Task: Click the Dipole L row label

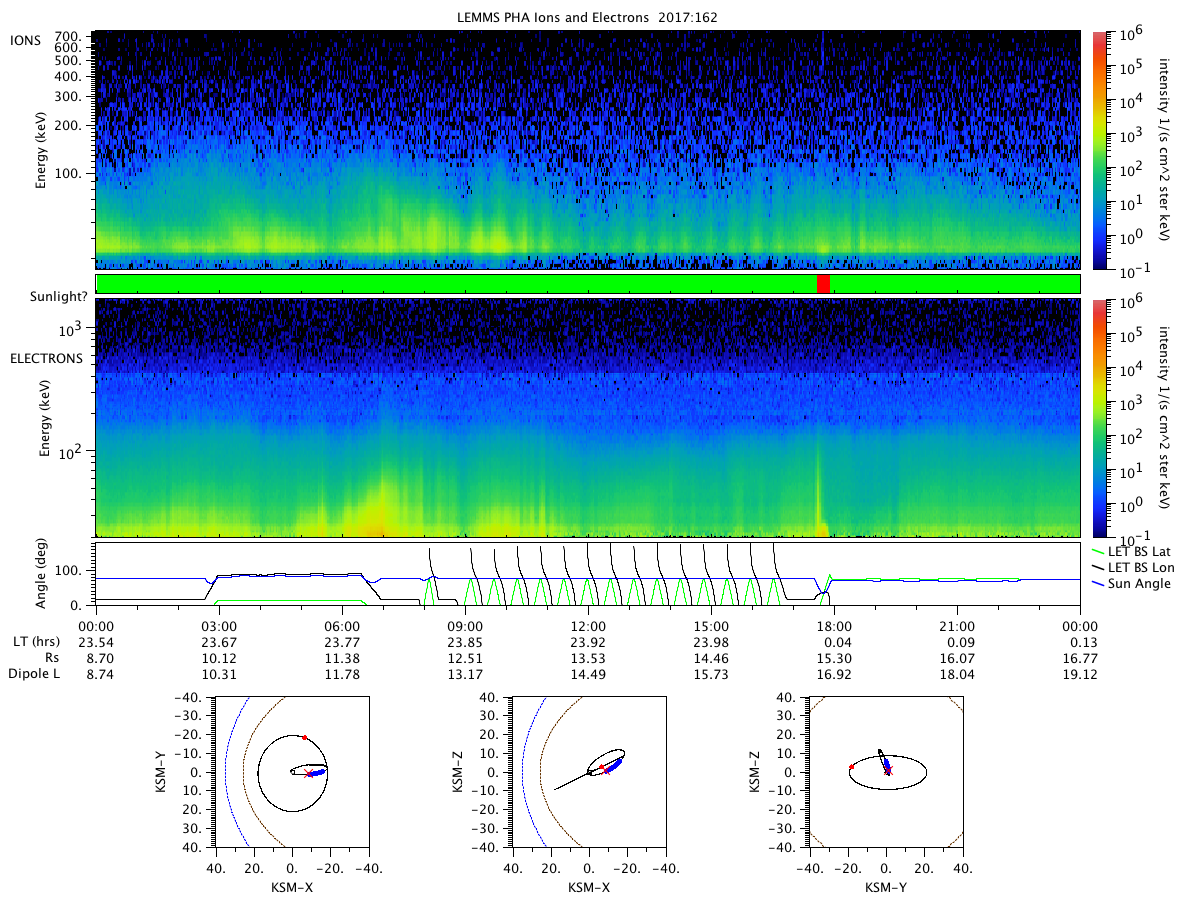Action: click(36, 675)
